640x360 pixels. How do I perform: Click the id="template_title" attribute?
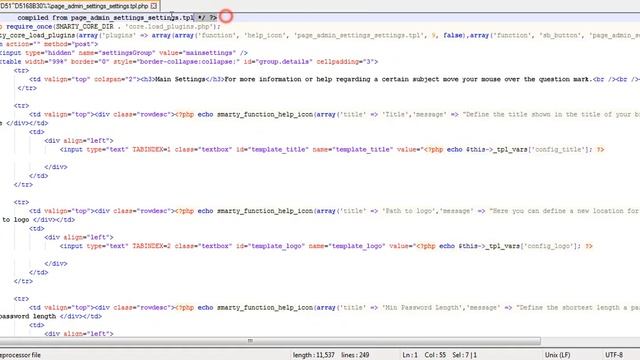click(x=273, y=150)
